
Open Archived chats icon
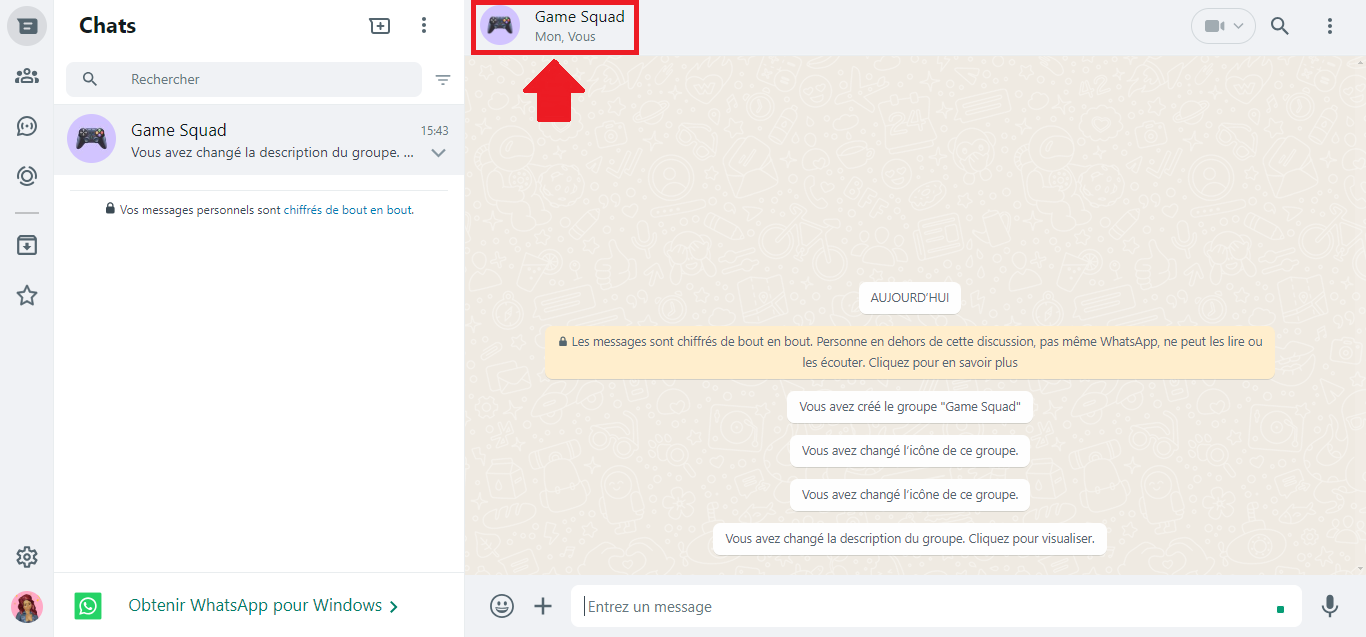click(x=27, y=245)
